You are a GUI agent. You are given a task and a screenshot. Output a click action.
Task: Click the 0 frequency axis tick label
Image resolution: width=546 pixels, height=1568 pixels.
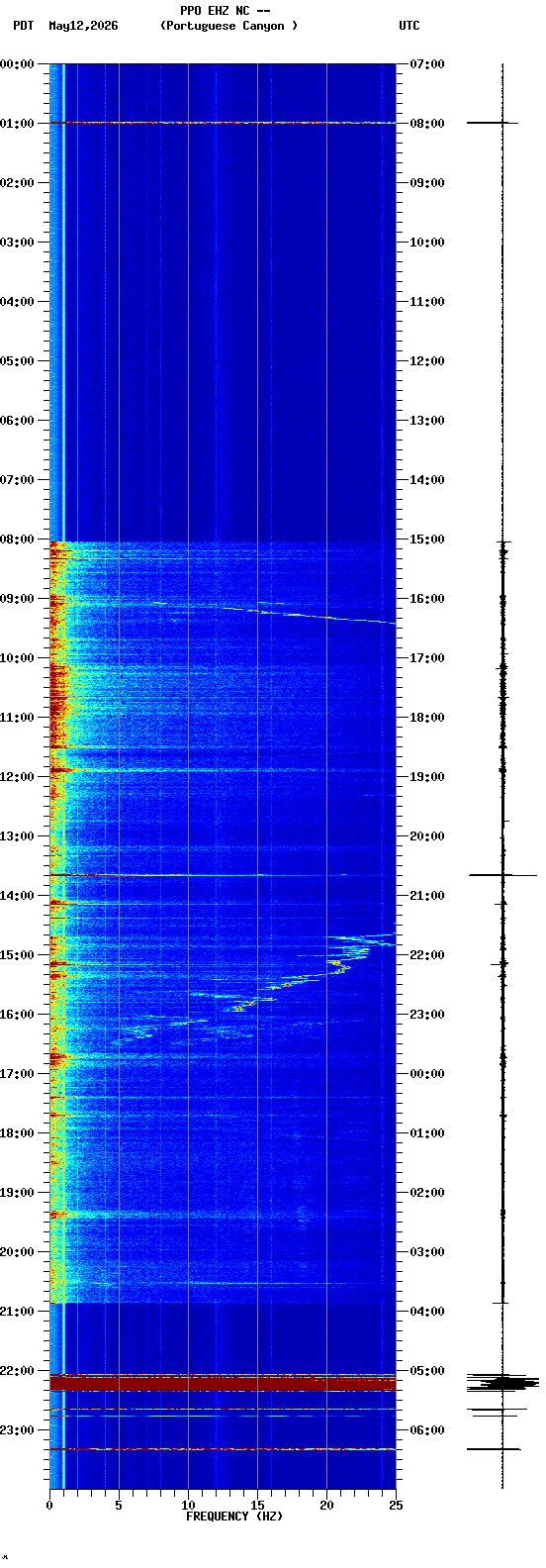point(49,1506)
